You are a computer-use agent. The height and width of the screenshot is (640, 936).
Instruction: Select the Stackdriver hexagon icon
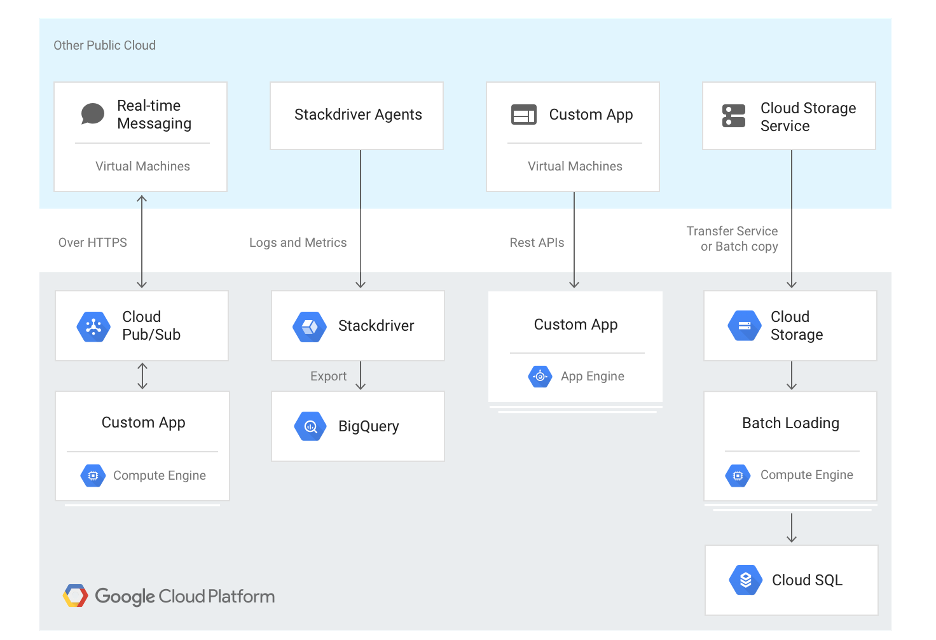pos(309,326)
